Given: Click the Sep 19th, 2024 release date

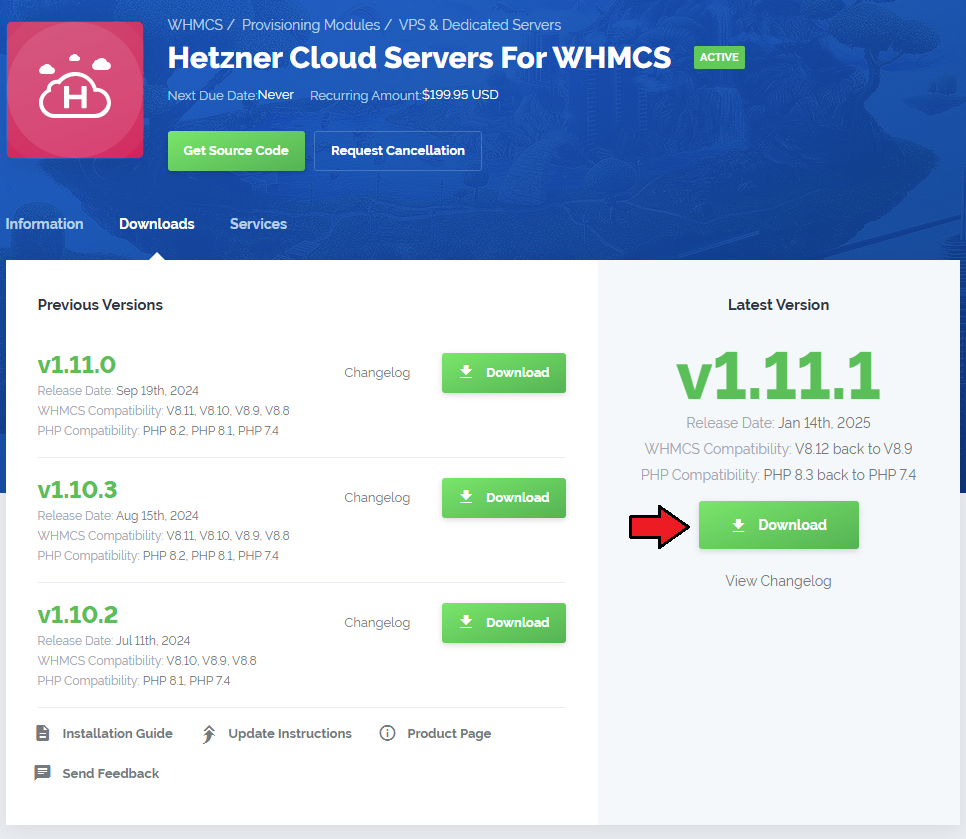Looking at the screenshot, I should [x=157, y=391].
